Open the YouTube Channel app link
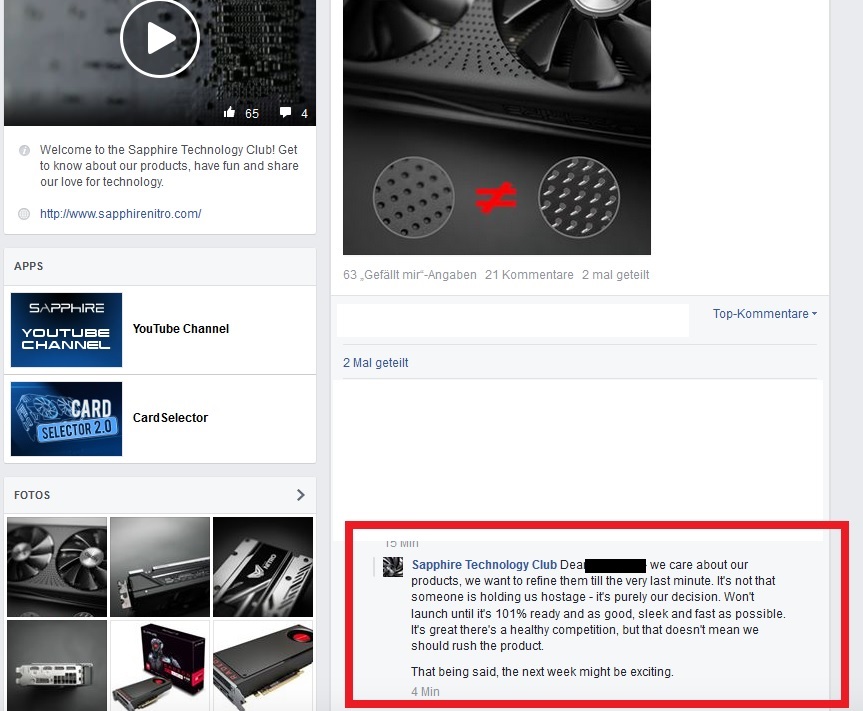Screen dimensions: 863x711 click(181, 329)
